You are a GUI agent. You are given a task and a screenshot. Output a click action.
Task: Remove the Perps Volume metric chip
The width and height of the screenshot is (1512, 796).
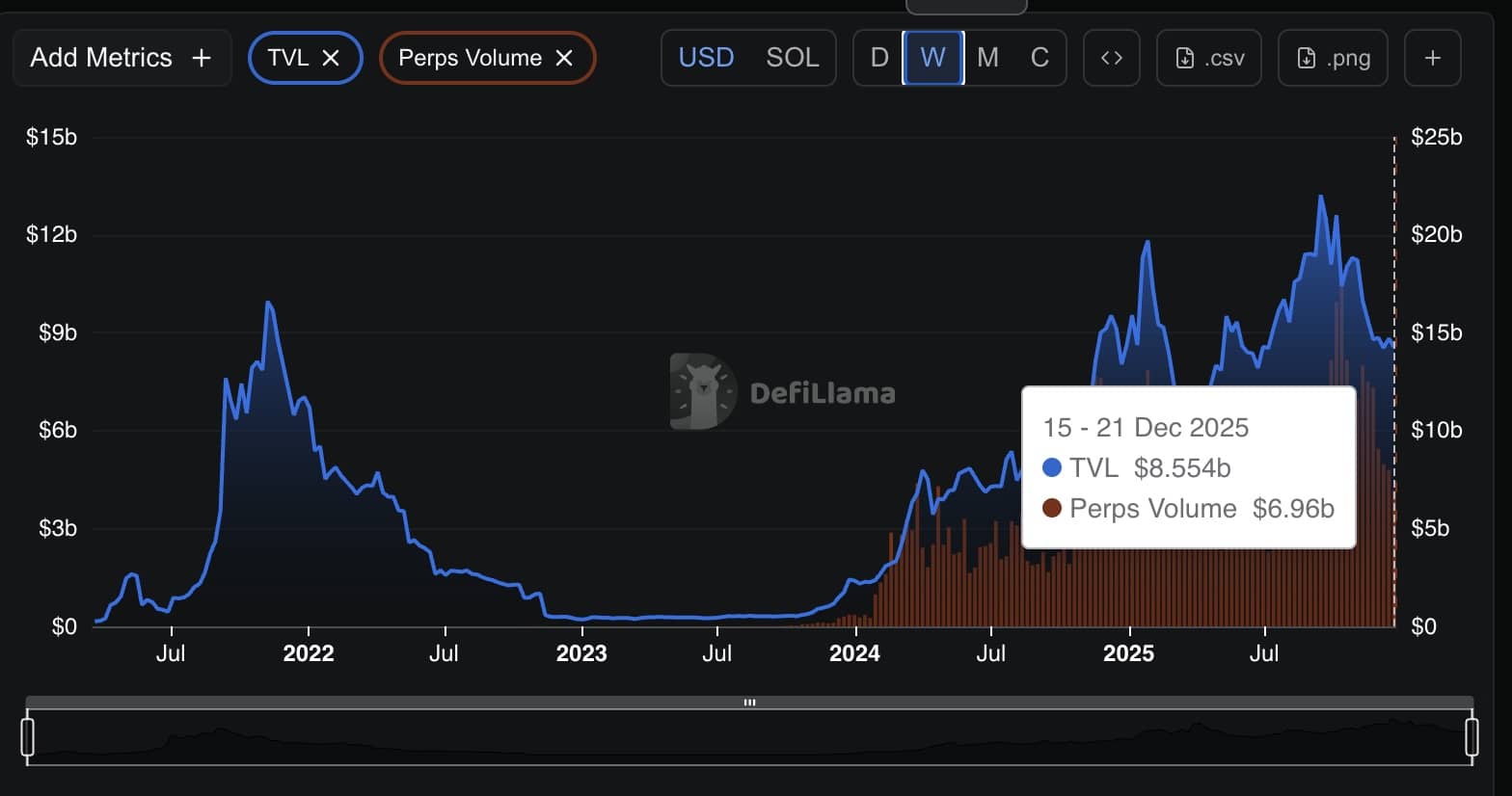point(564,58)
